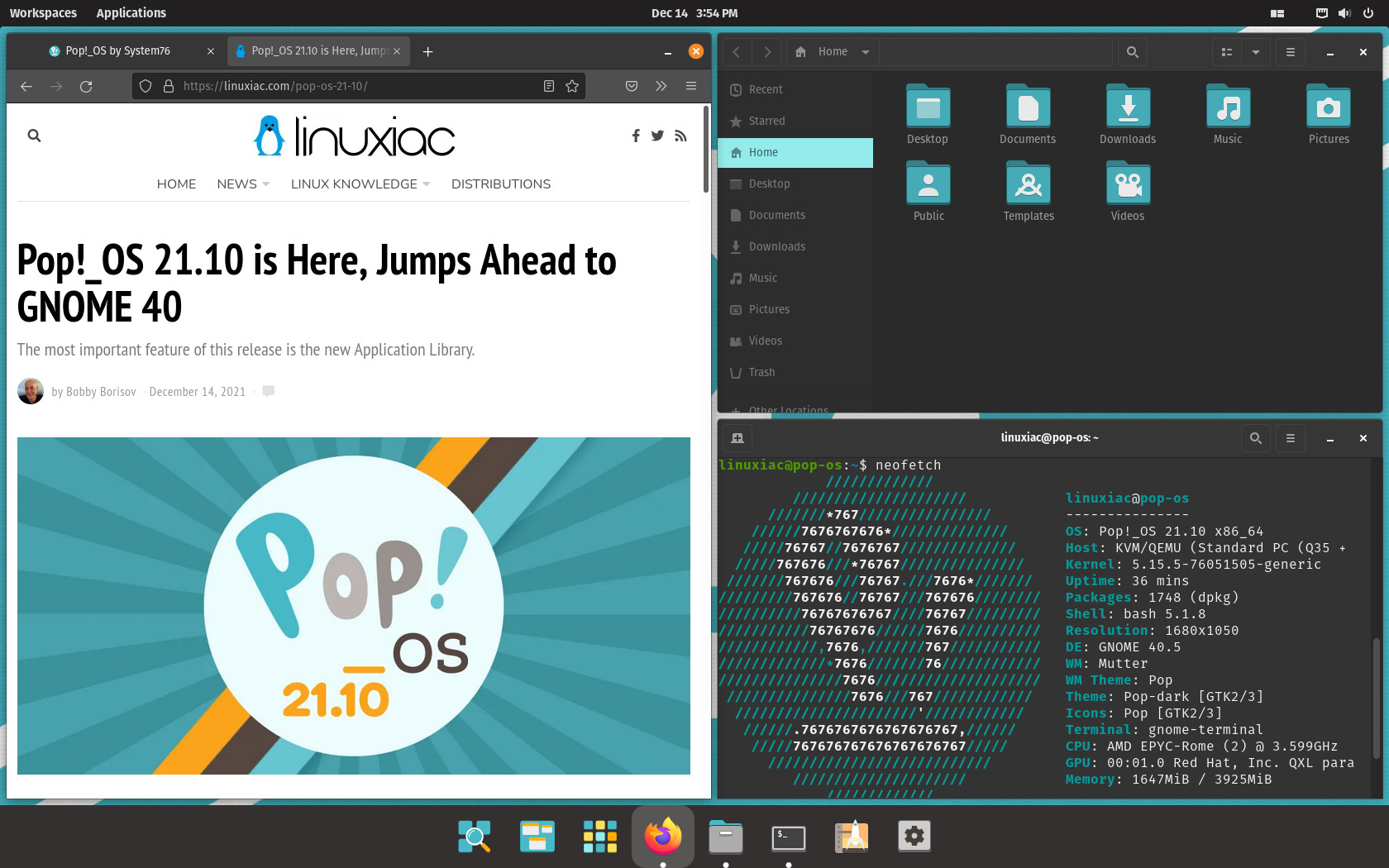Open Settings from the dock
This screenshot has height=868, width=1389.
(914, 837)
